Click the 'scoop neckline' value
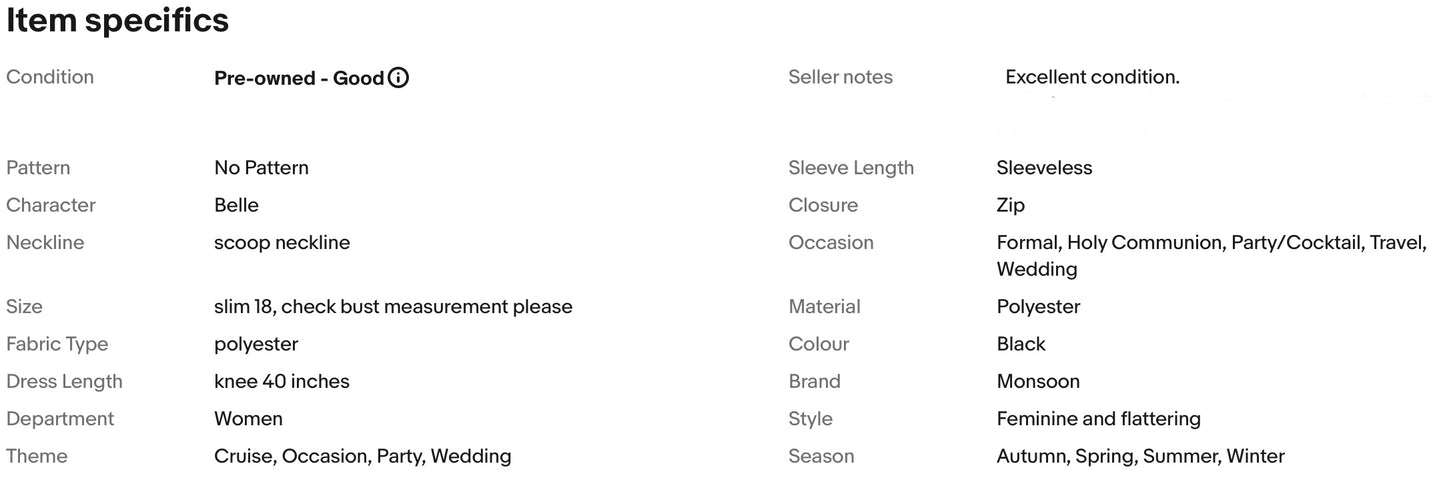Viewport: 1445px width, 484px height. point(282,243)
